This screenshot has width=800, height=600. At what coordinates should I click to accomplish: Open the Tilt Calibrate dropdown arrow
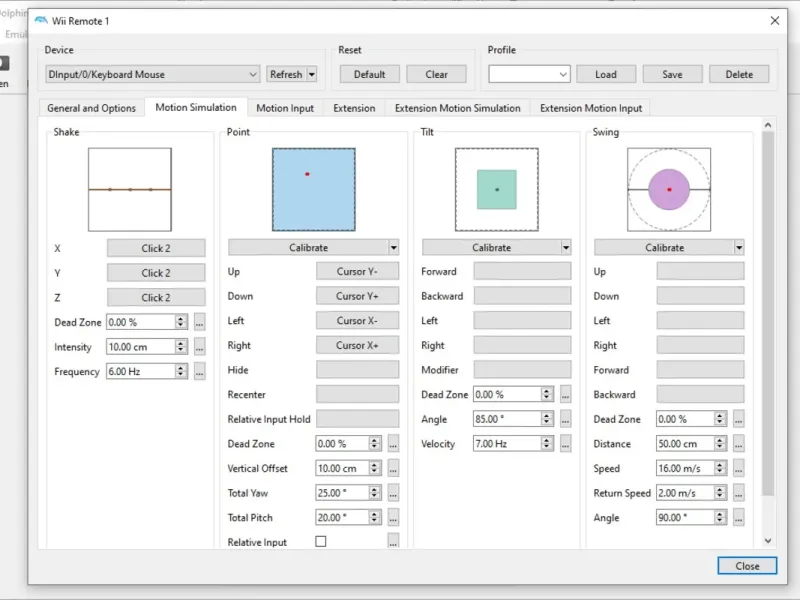[566, 247]
